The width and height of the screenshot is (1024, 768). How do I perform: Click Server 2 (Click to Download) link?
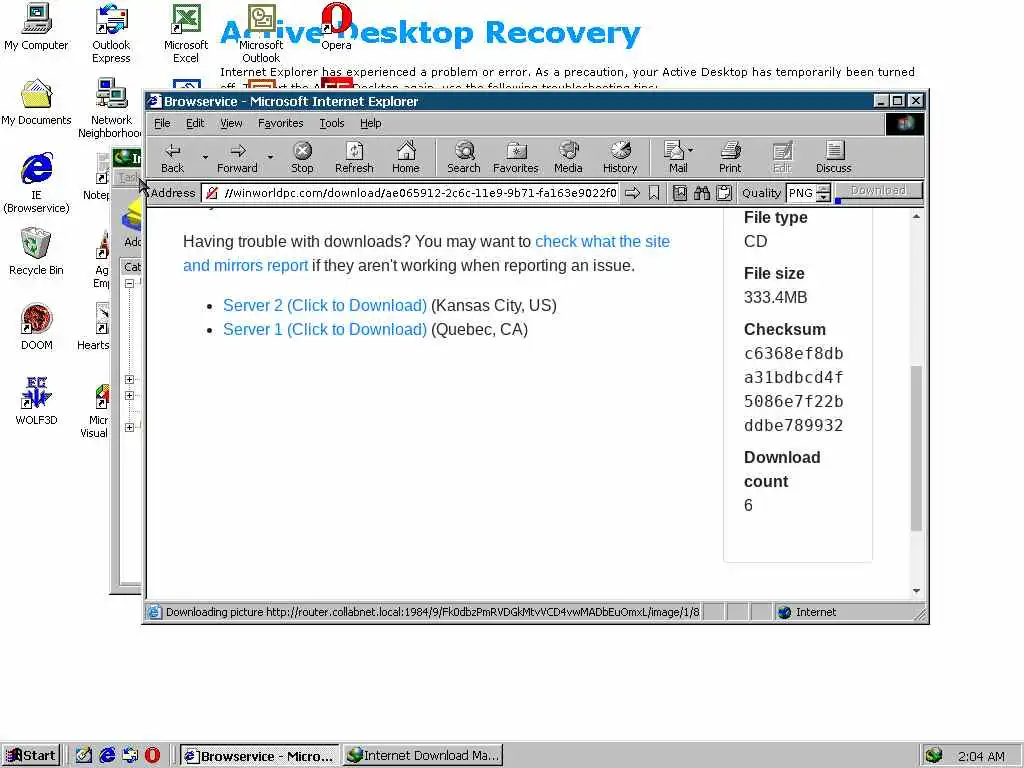[325, 305]
